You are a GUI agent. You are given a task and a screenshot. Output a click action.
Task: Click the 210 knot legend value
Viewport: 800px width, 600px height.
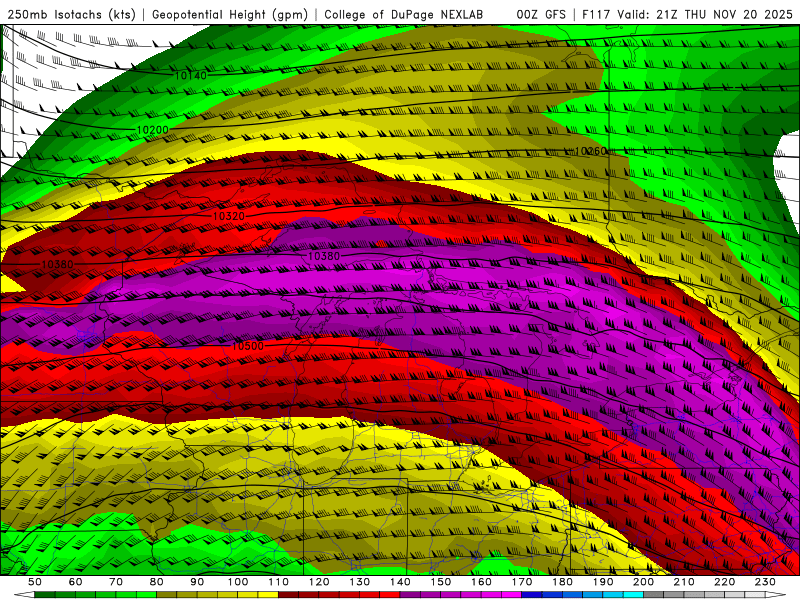tap(684, 582)
